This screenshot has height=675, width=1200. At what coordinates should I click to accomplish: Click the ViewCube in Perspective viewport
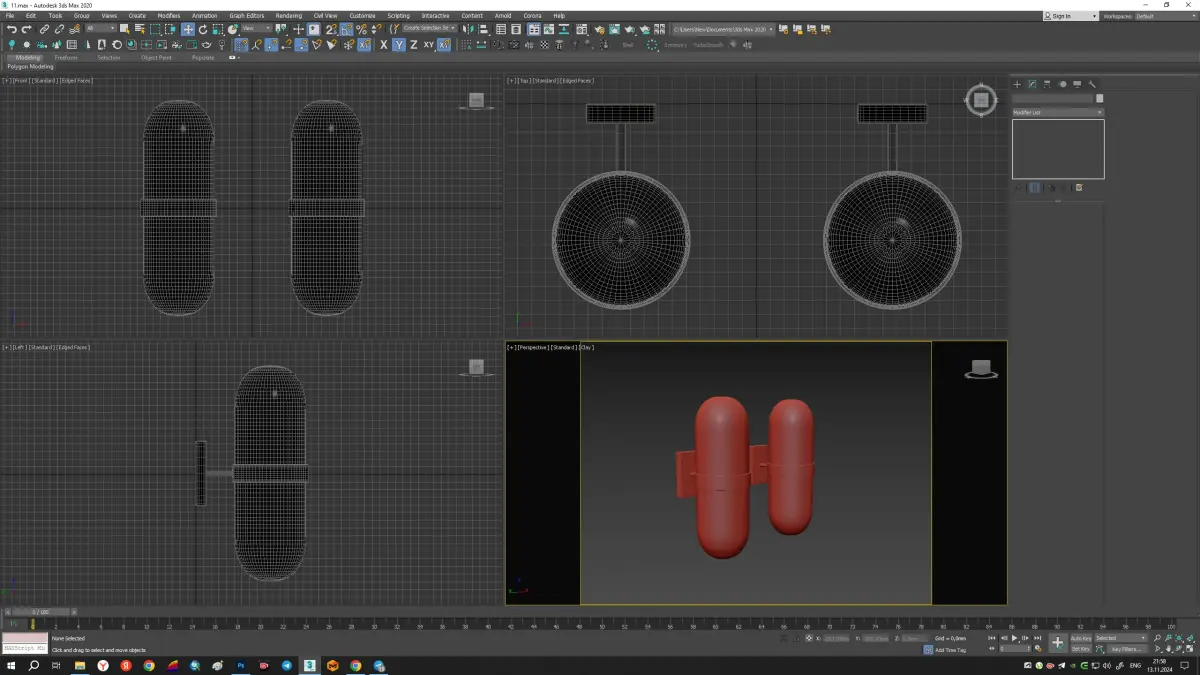click(x=981, y=368)
